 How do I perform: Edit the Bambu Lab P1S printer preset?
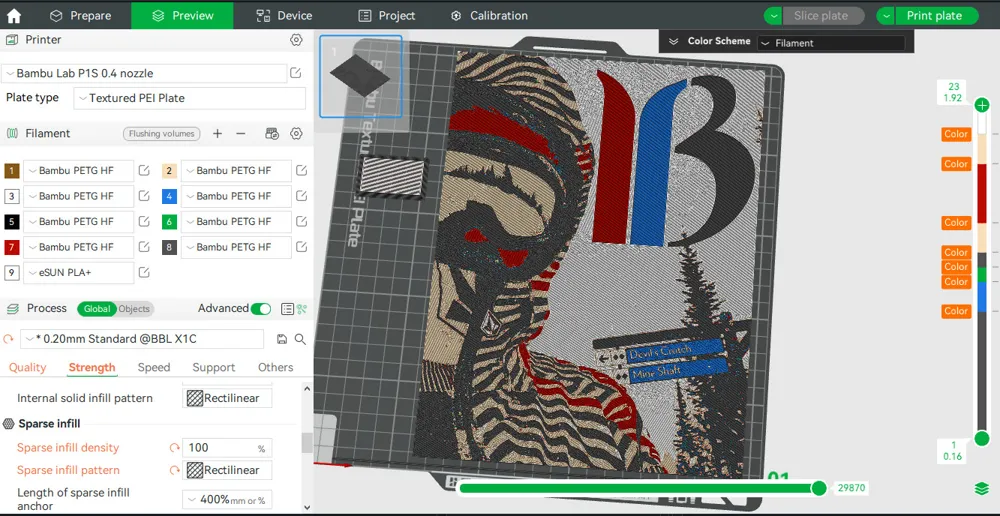(295, 73)
